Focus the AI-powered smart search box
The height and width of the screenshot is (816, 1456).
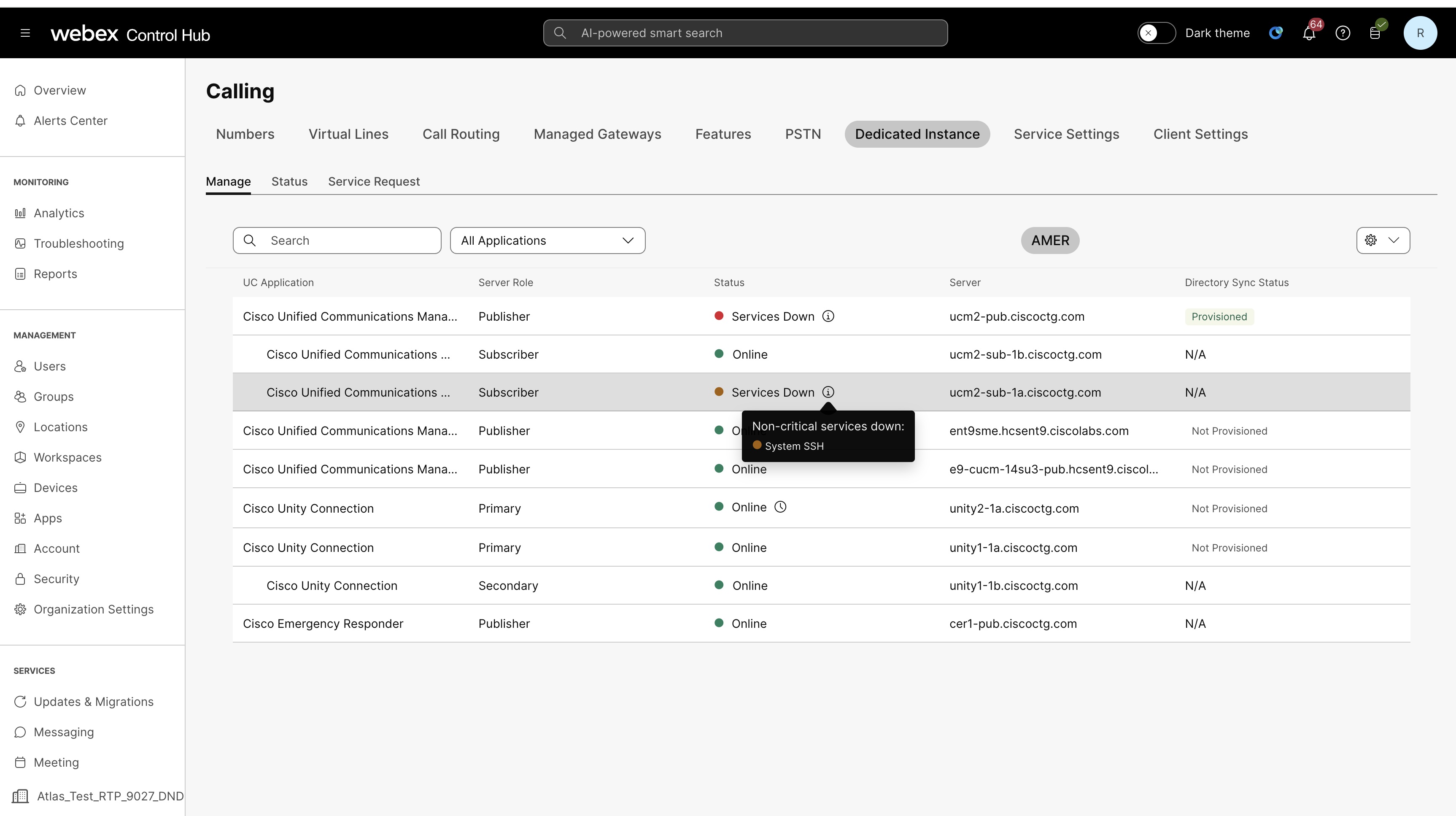(745, 33)
